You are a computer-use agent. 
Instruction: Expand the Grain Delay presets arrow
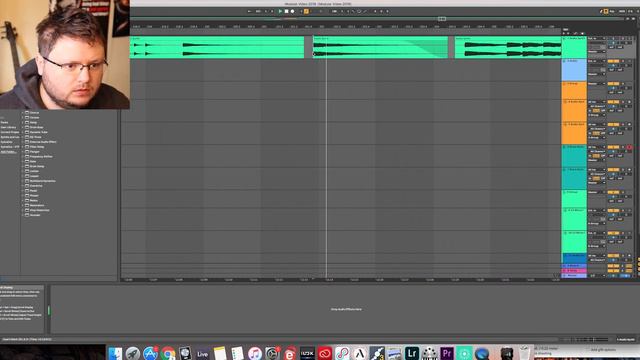(23, 167)
